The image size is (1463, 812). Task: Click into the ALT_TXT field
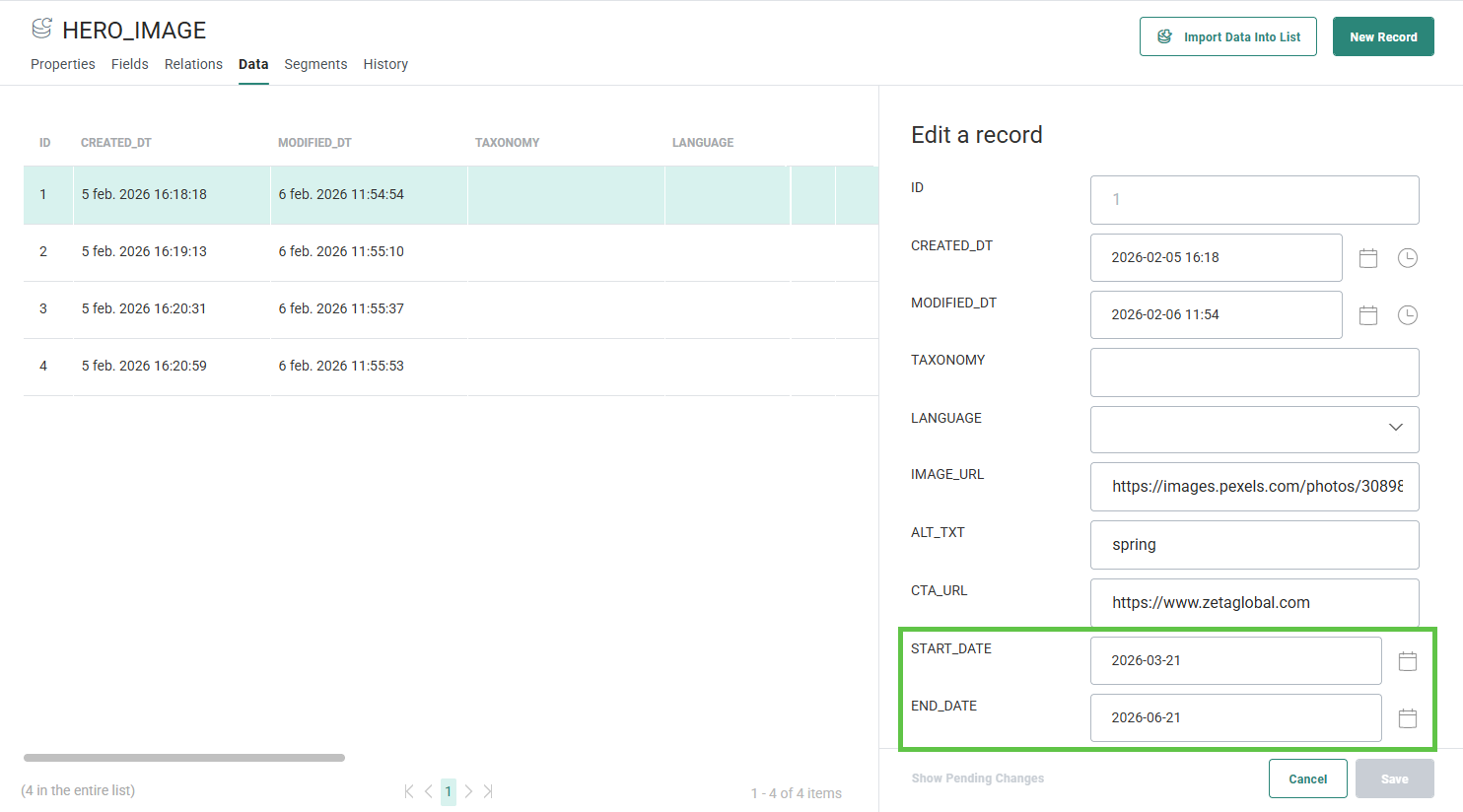click(x=1254, y=545)
